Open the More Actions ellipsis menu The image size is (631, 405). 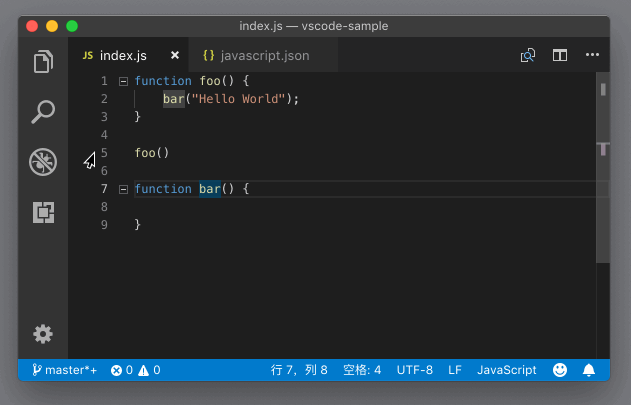coord(592,56)
